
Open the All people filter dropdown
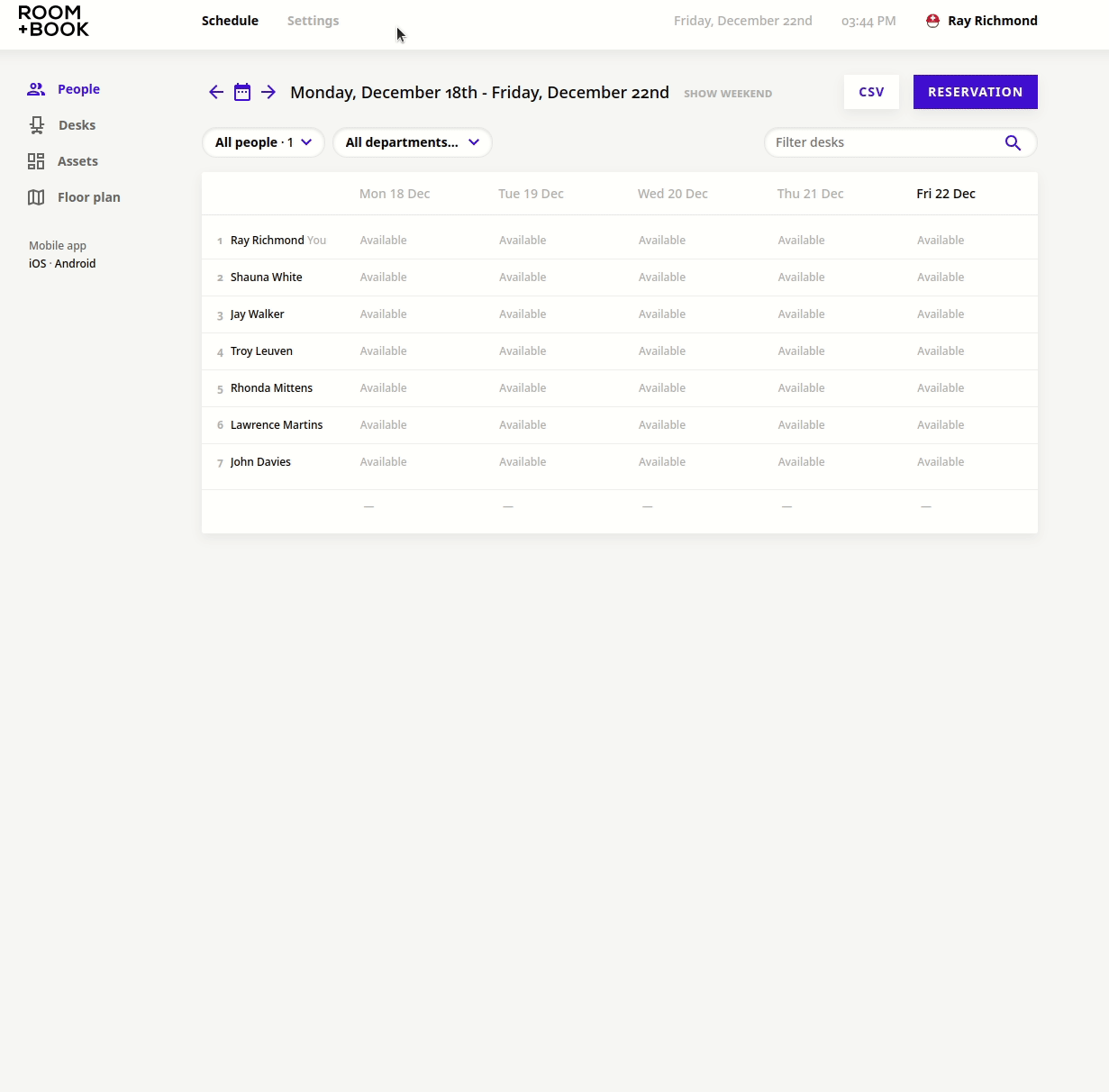coord(262,141)
